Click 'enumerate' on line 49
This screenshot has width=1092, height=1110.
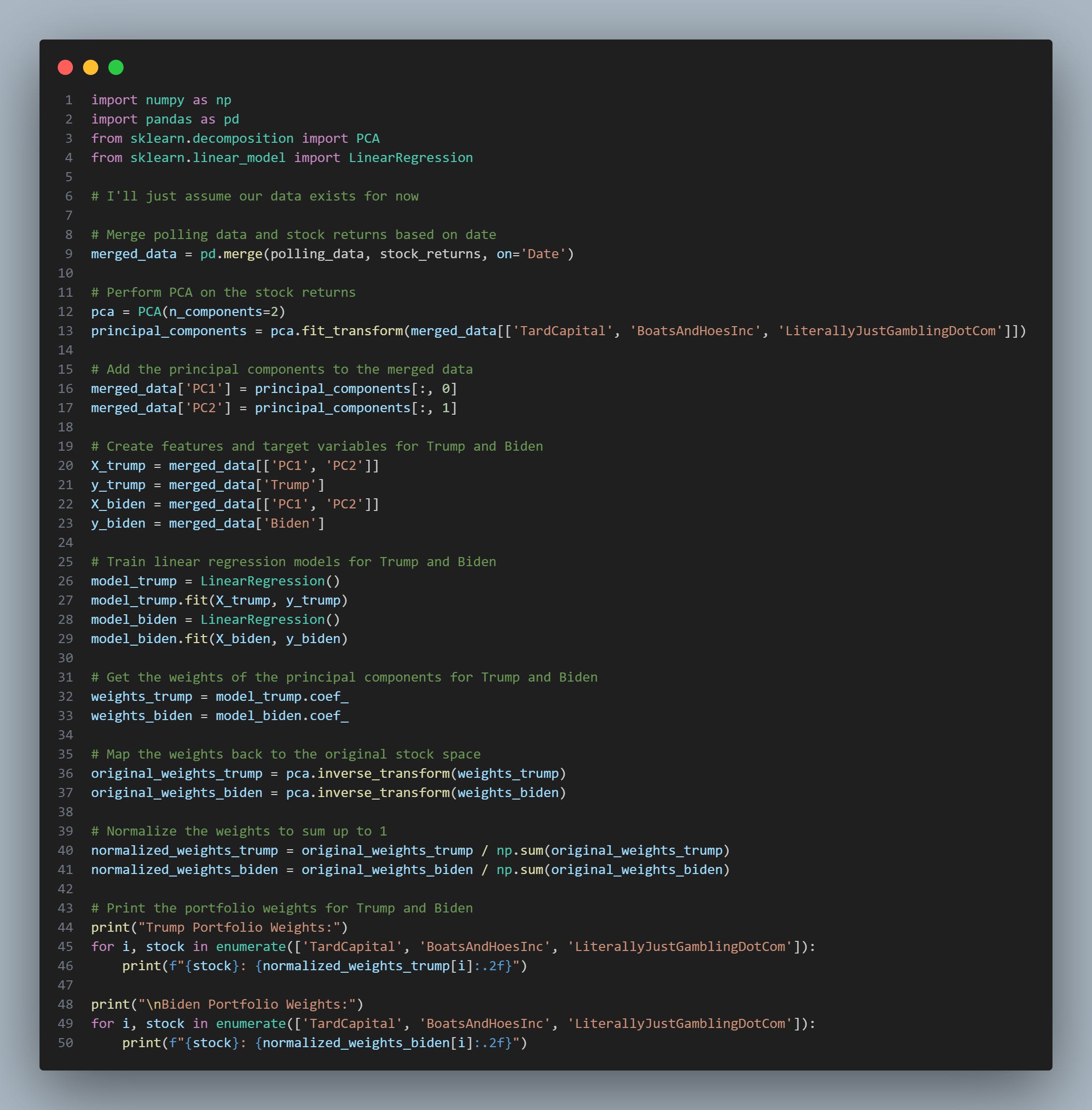(x=251, y=1023)
